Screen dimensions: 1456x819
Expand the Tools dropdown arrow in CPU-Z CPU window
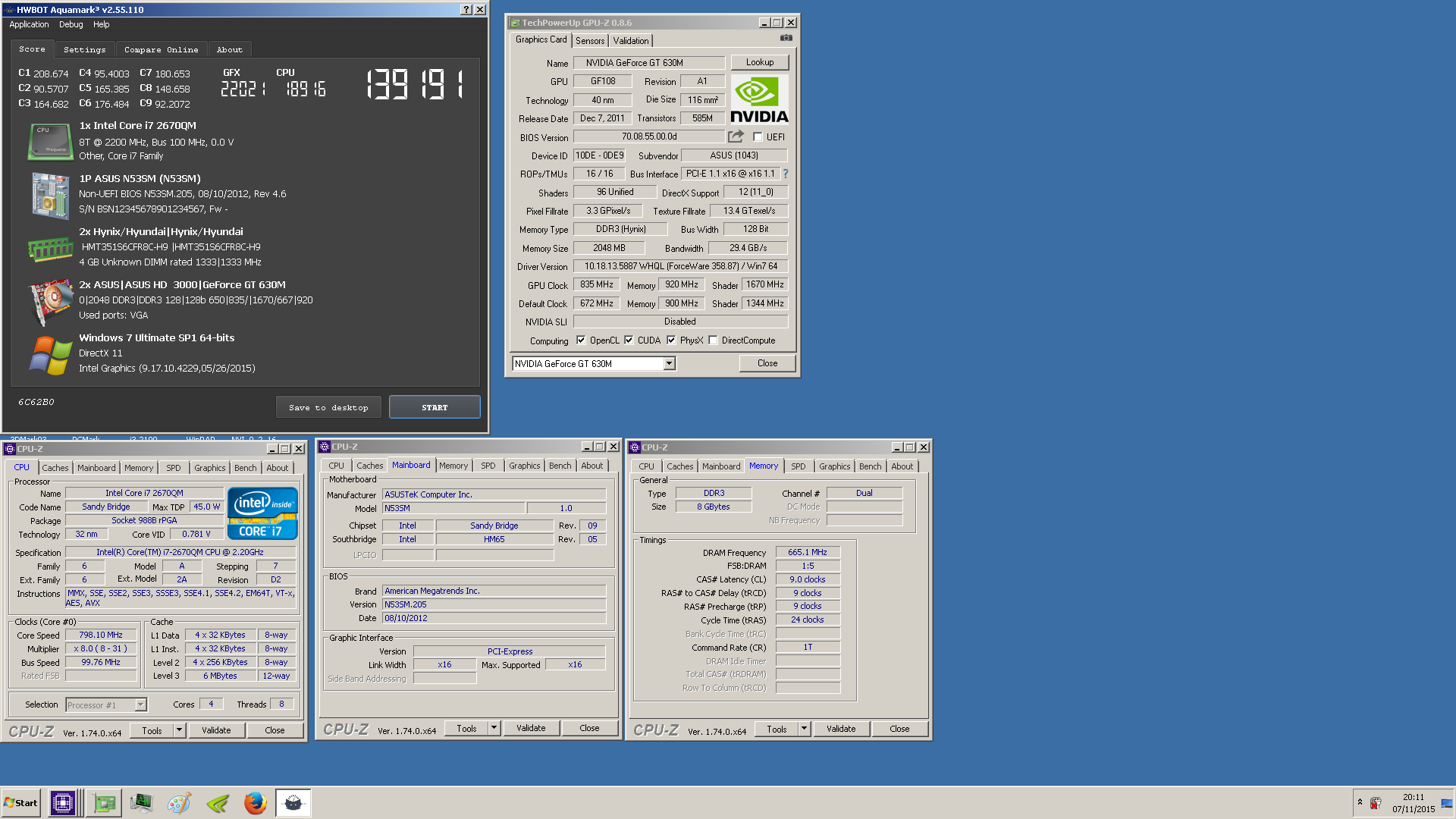[179, 730]
